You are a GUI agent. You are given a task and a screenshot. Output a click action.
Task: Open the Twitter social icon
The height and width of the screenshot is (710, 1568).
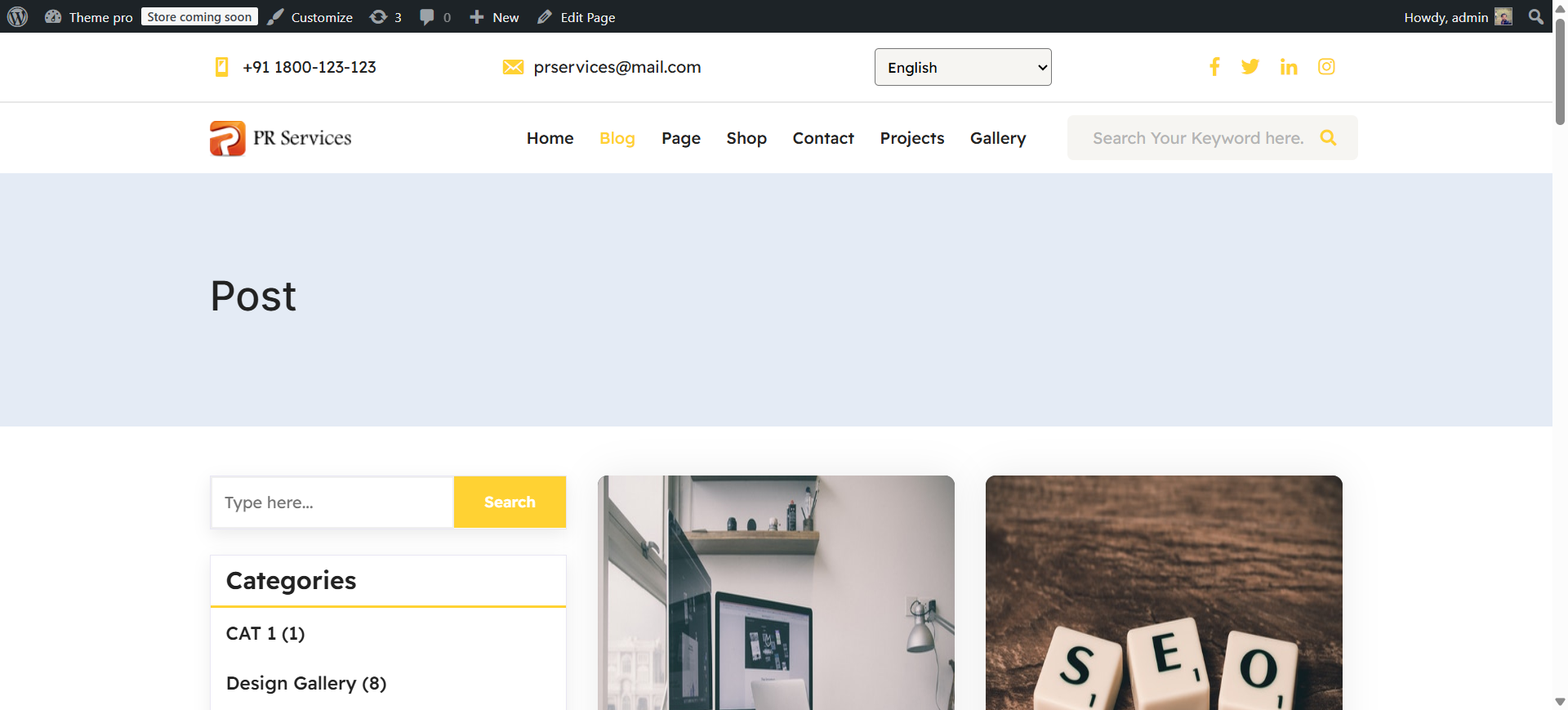[x=1250, y=67]
